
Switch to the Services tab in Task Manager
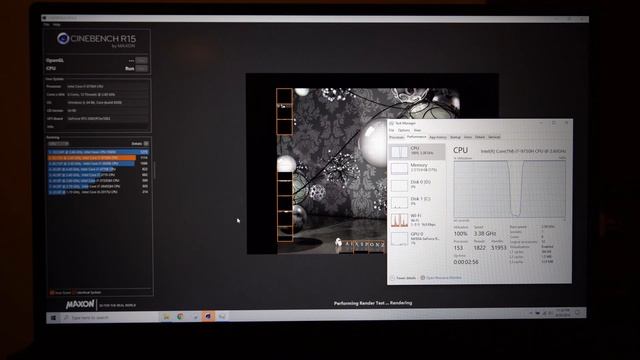[494, 137]
